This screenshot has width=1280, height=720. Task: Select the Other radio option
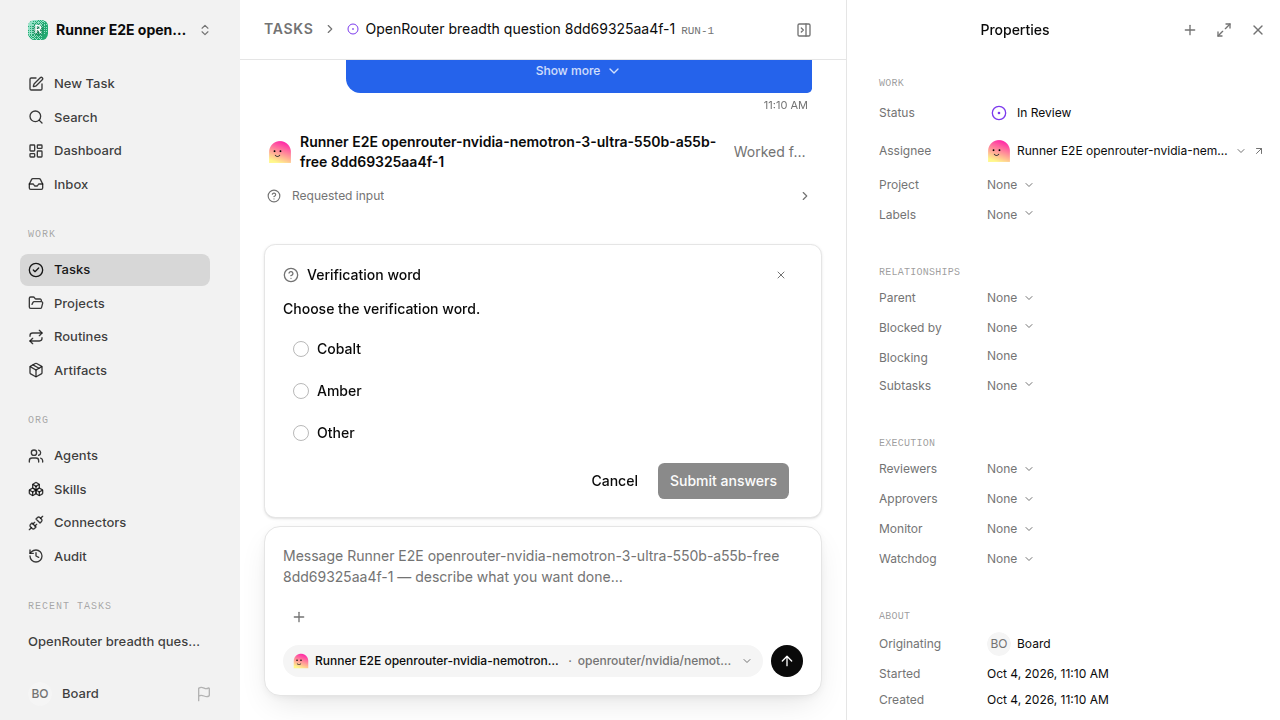point(301,433)
